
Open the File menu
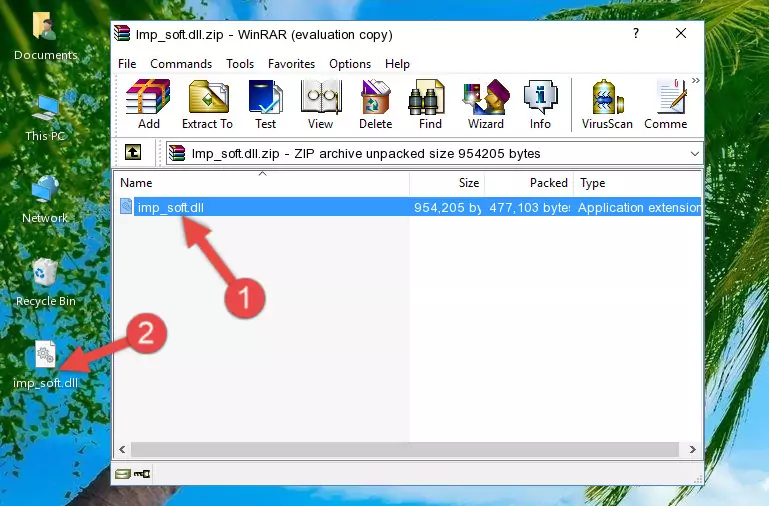pos(127,64)
